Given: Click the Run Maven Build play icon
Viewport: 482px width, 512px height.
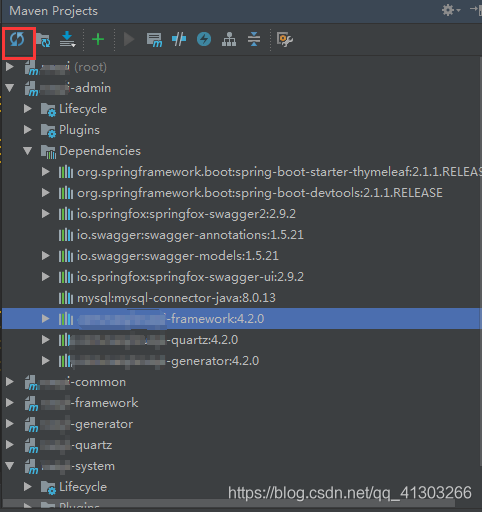Looking at the screenshot, I should pos(129,39).
